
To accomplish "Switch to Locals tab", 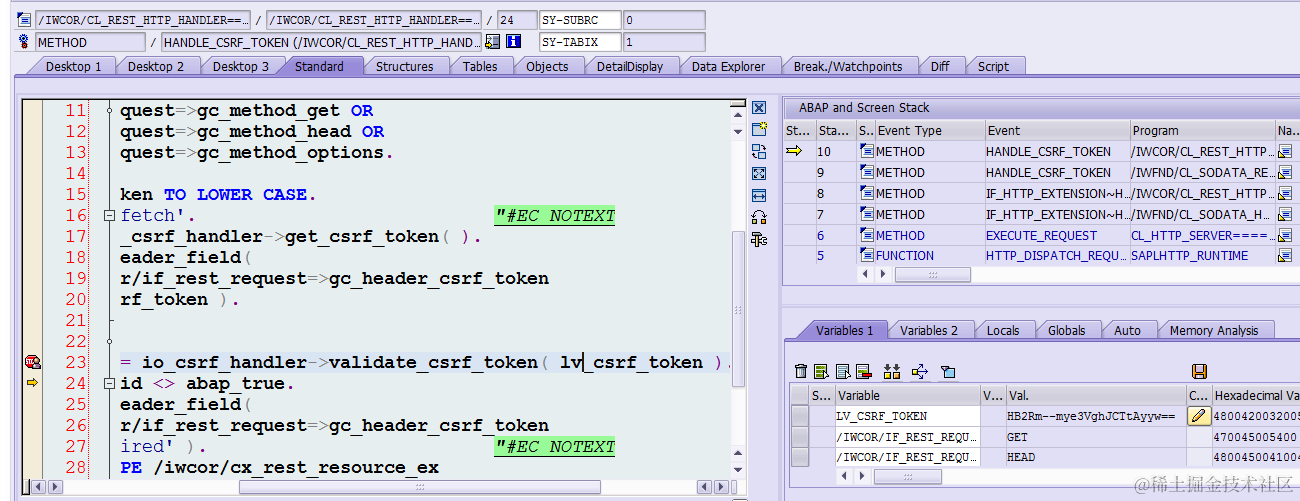I will (x=1003, y=330).
